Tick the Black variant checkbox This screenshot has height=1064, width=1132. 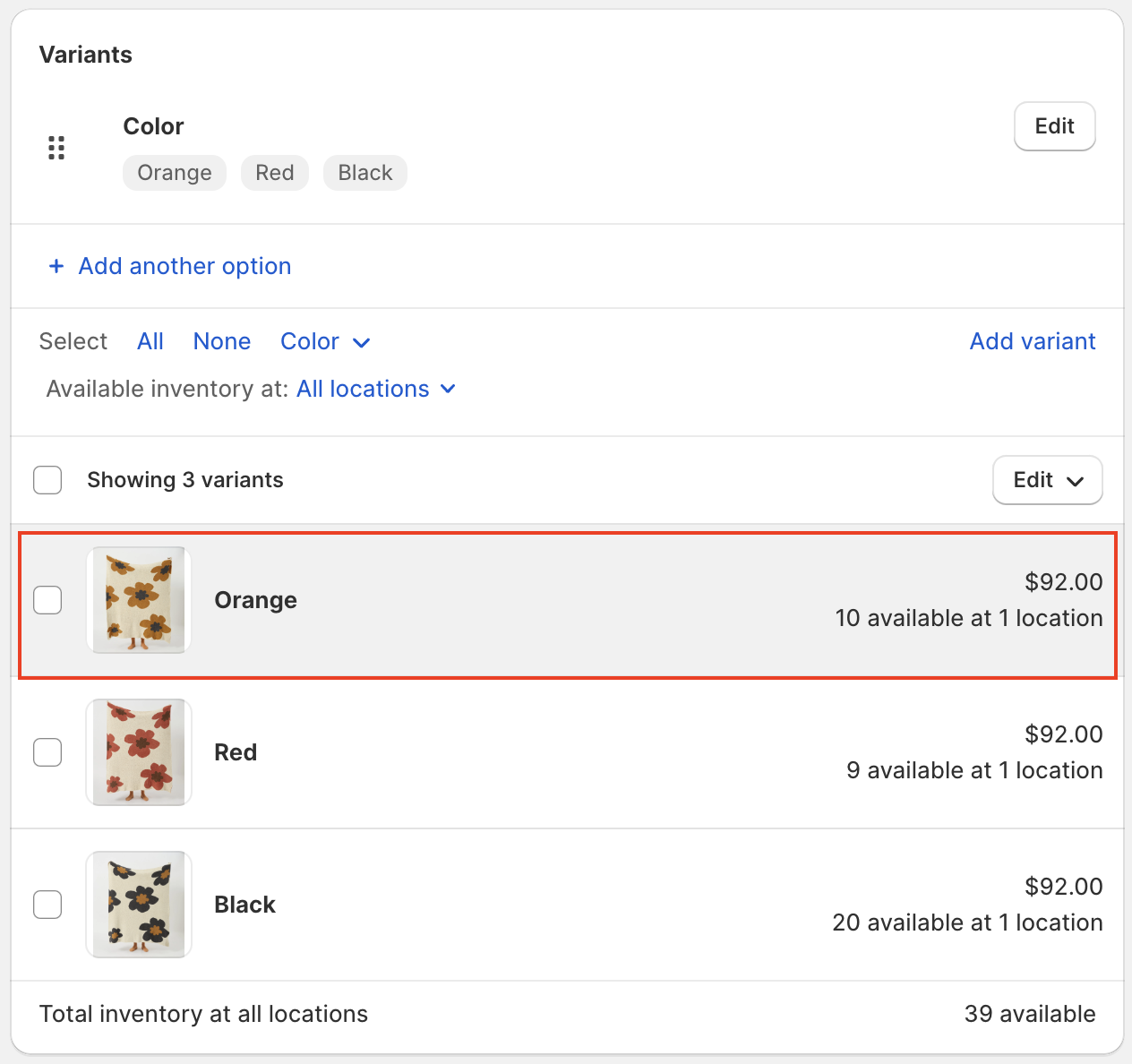(47, 905)
